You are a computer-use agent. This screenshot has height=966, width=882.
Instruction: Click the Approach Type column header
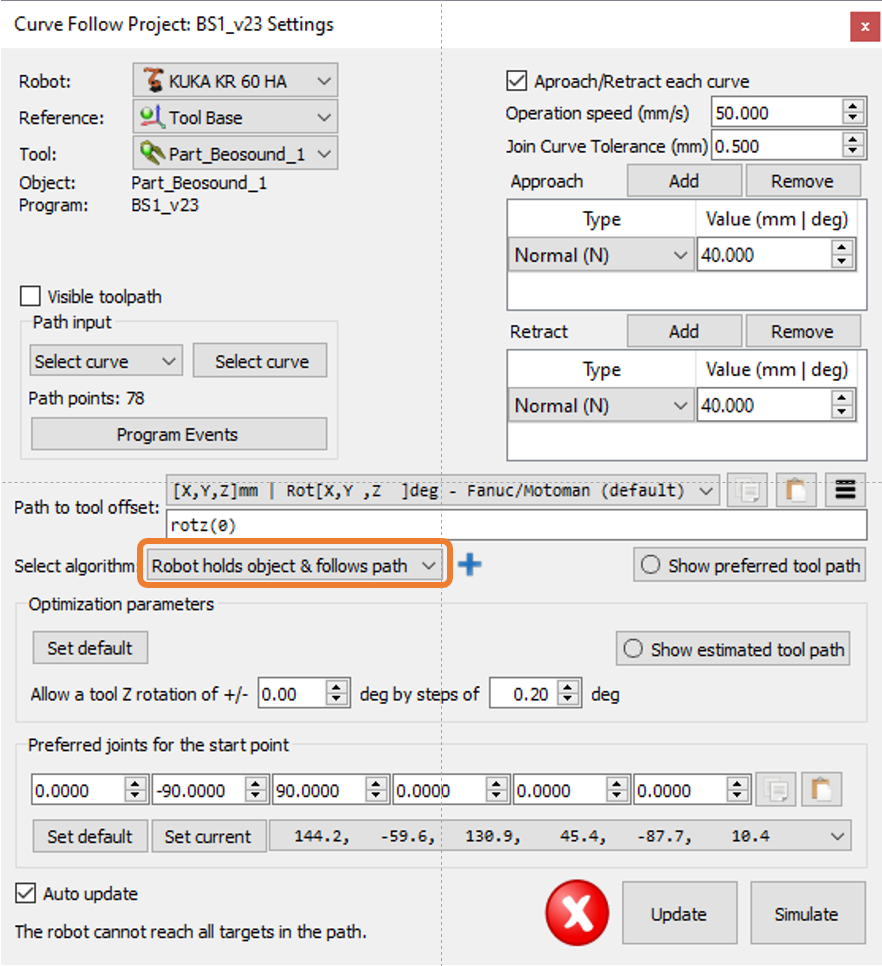pos(602,219)
